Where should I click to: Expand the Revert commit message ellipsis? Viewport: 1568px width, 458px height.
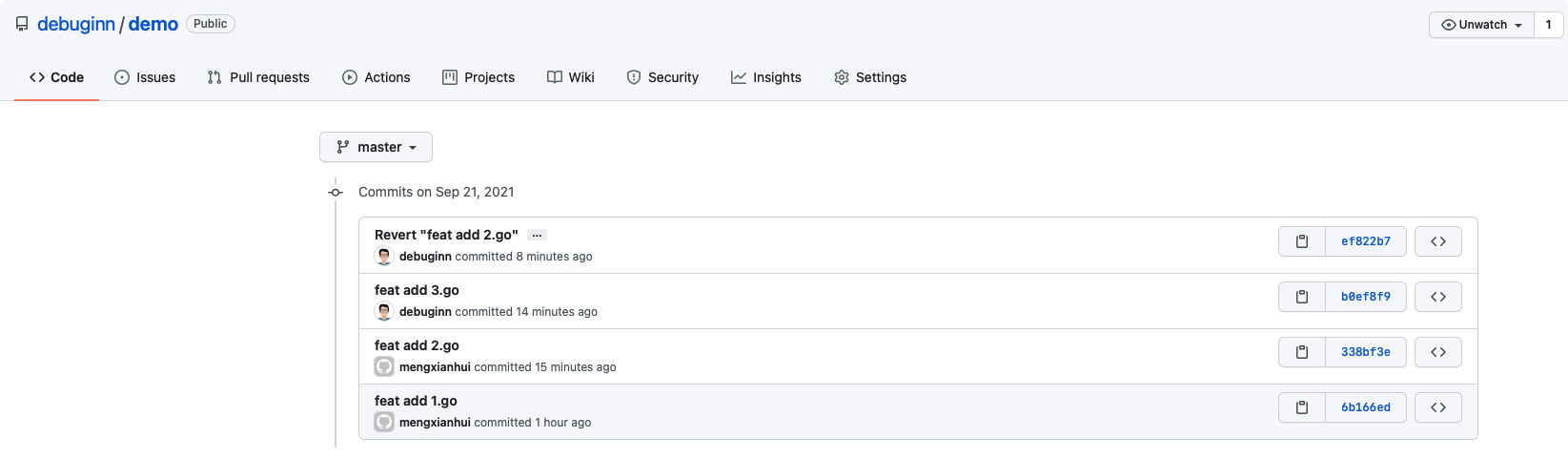(x=537, y=235)
